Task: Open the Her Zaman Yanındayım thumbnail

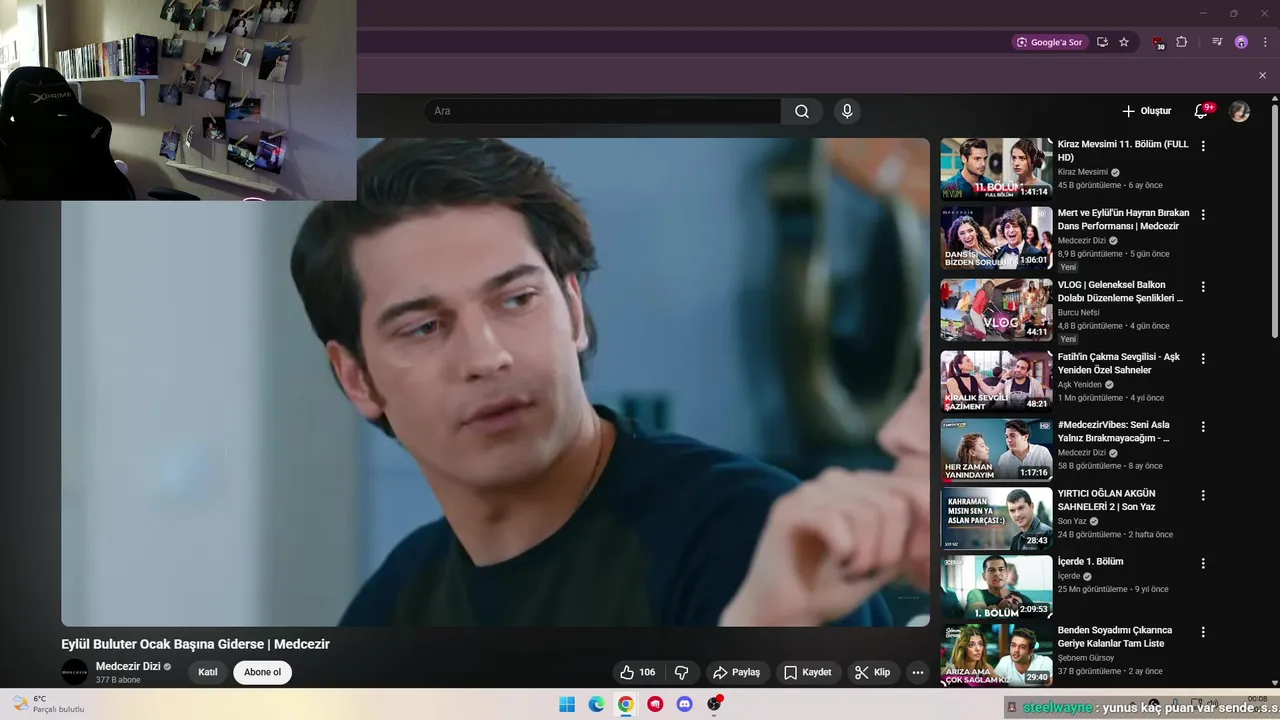Action: (x=996, y=450)
